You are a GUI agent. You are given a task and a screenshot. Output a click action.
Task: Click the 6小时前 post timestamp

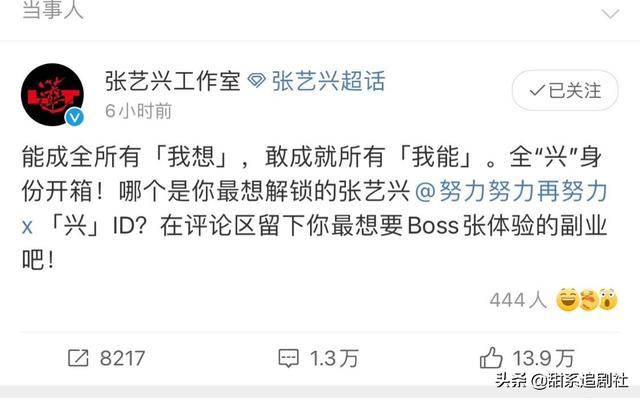click(x=138, y=111)
